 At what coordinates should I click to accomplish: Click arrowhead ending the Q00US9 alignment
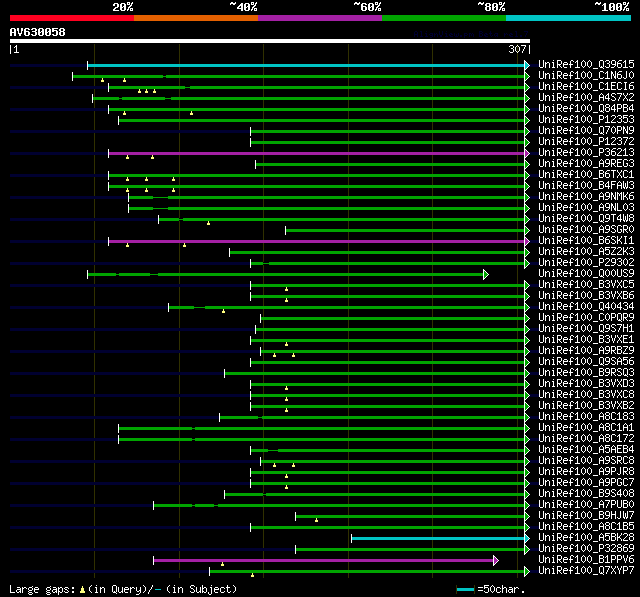(486, 274)
